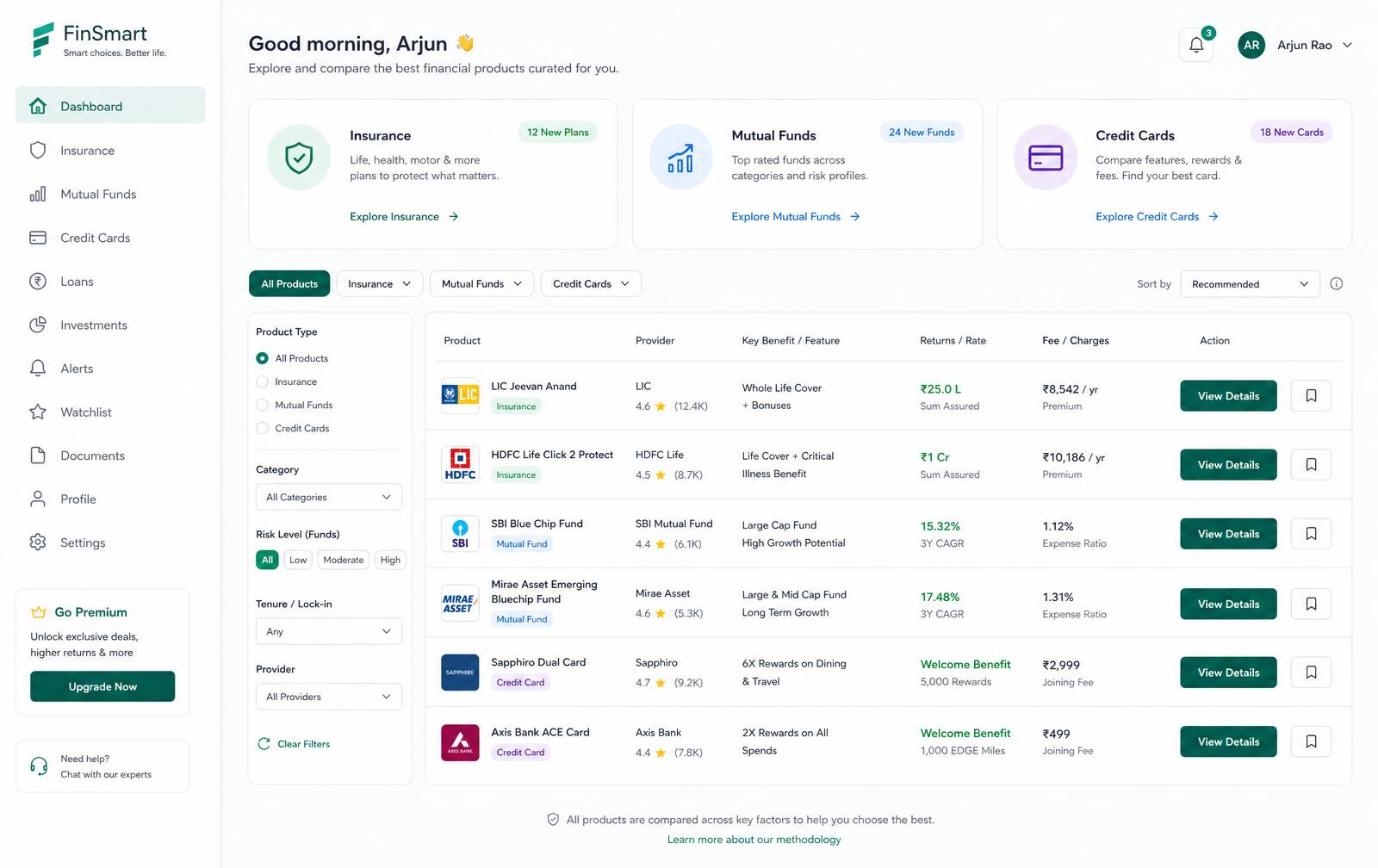Expand the Insurance filter dropdown

[x=379, y=284]
